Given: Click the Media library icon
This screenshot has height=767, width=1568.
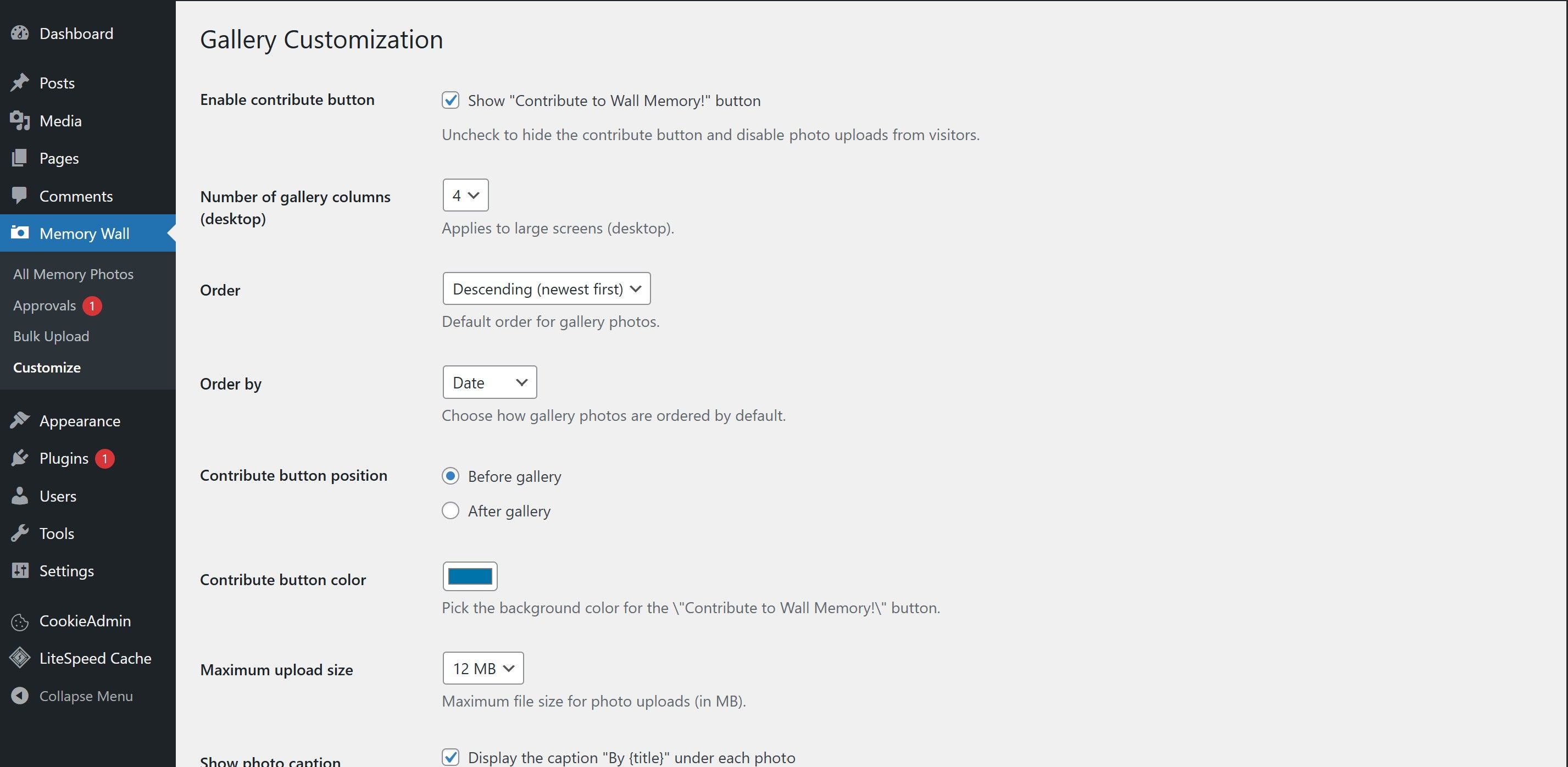Looking at the screenshot, I should [19, 120].
